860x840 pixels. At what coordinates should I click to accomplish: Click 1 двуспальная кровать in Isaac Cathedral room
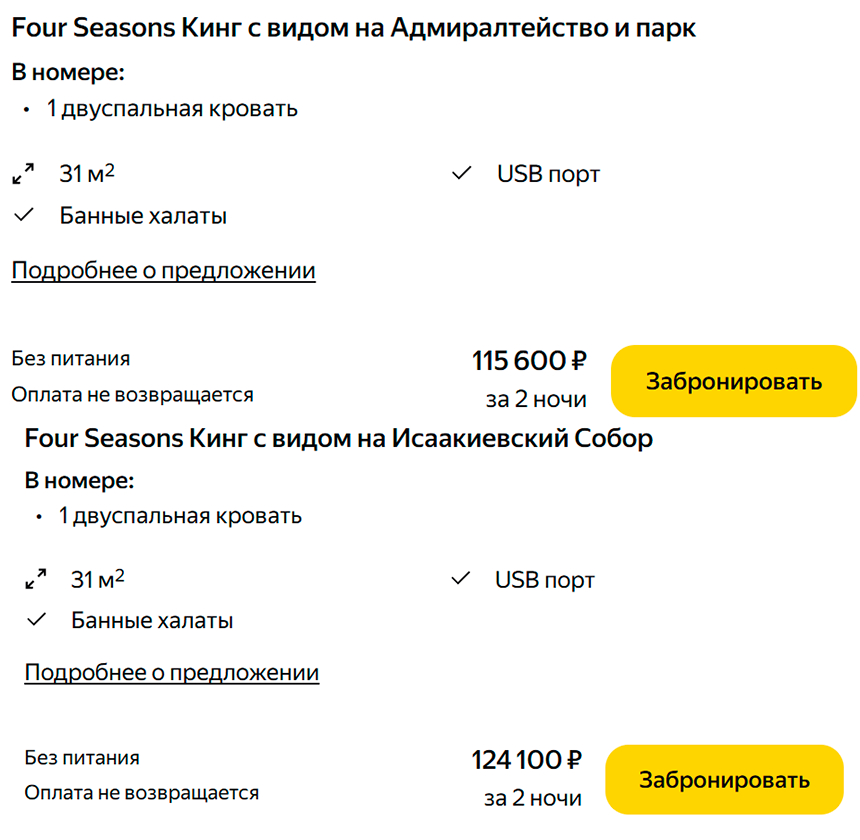(179, 516)
